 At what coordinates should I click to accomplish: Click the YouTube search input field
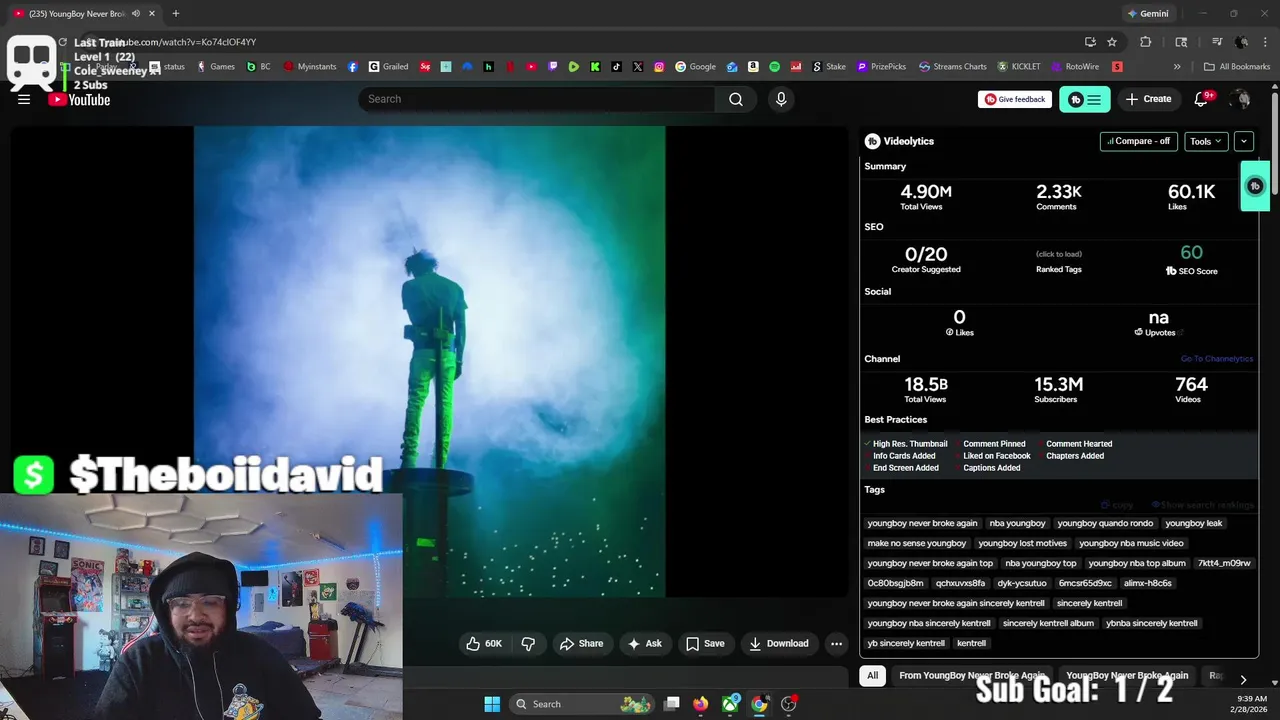[537, 99]
